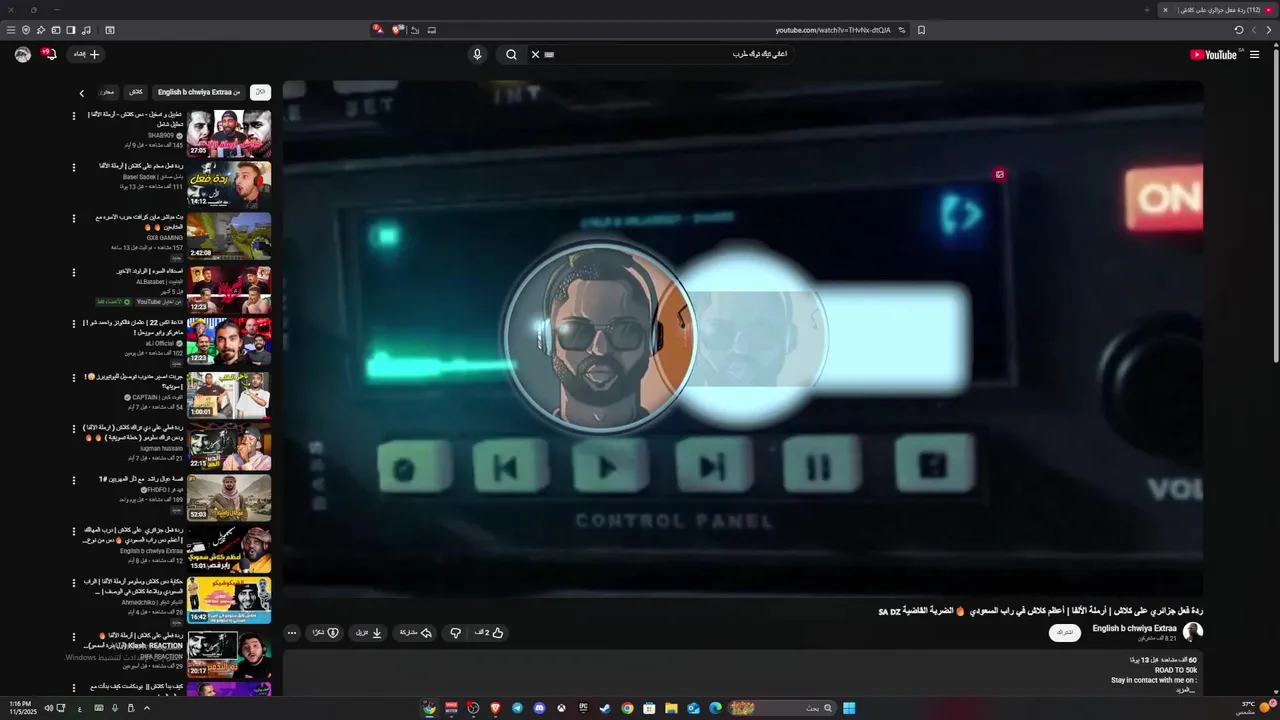The image size is (1280, 720).
Task: Open the 16:42 Ahmedchiko video thumbnail
Action: click(x=229, y=600)
